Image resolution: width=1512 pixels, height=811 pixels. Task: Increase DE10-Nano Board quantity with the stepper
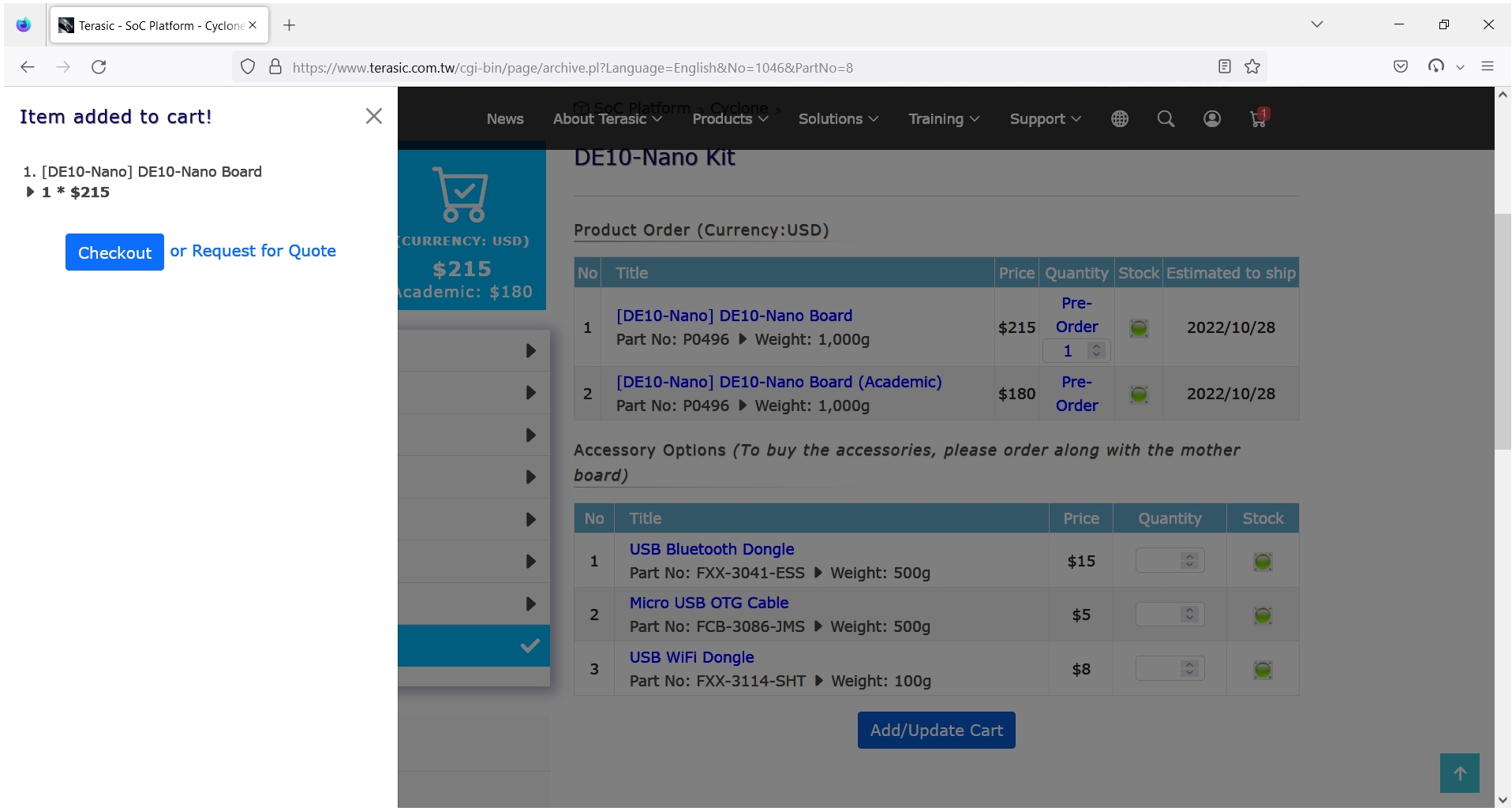[x=1096, y=346]
